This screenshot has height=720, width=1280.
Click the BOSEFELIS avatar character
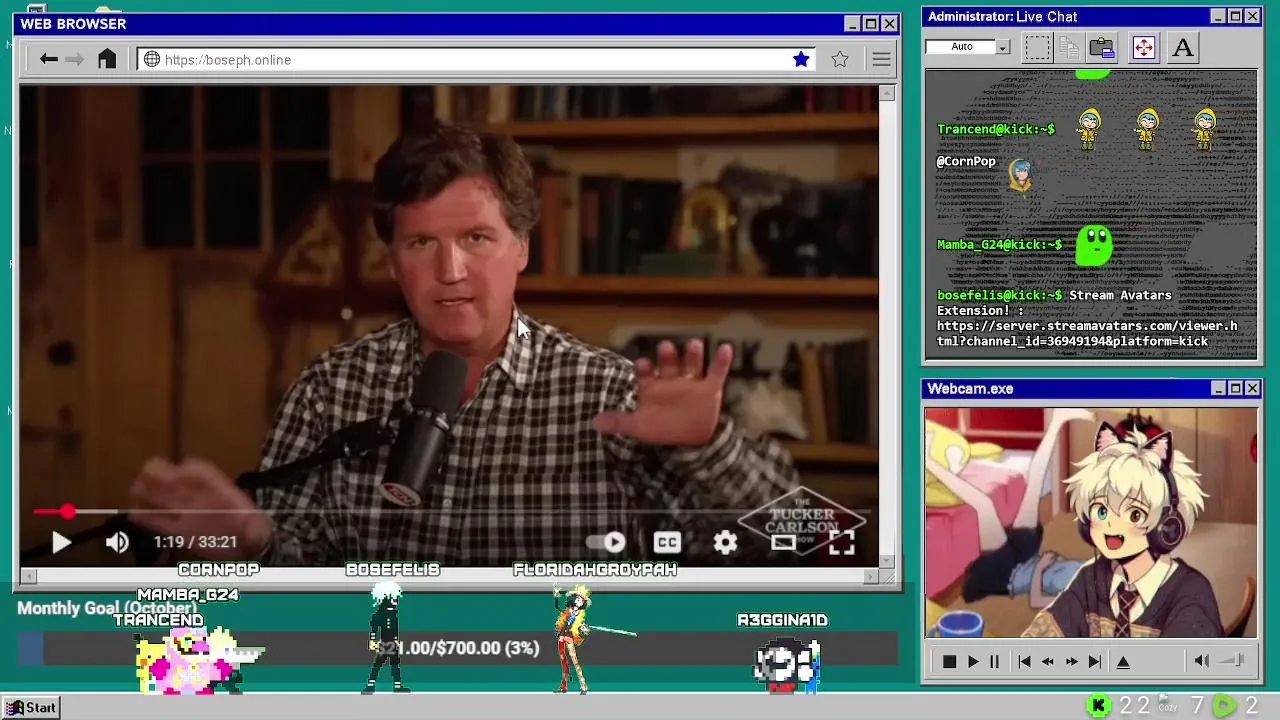386,638
